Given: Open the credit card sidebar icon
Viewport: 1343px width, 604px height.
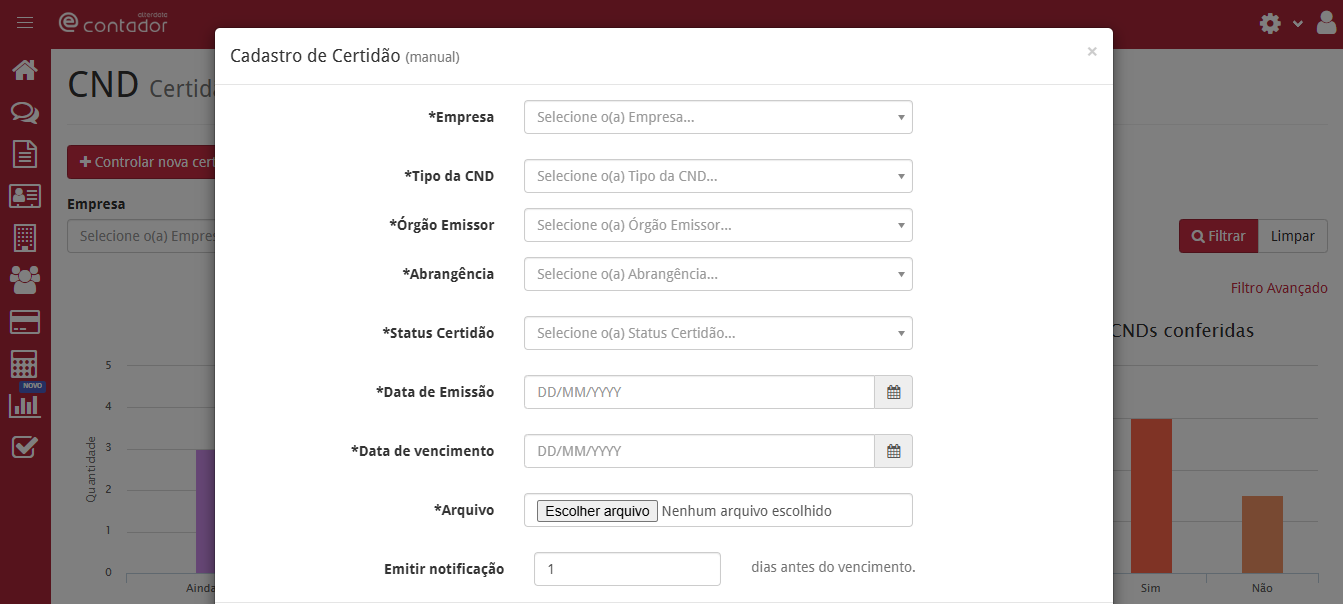Looking at the screenshot, I should (x=25, y=322).
